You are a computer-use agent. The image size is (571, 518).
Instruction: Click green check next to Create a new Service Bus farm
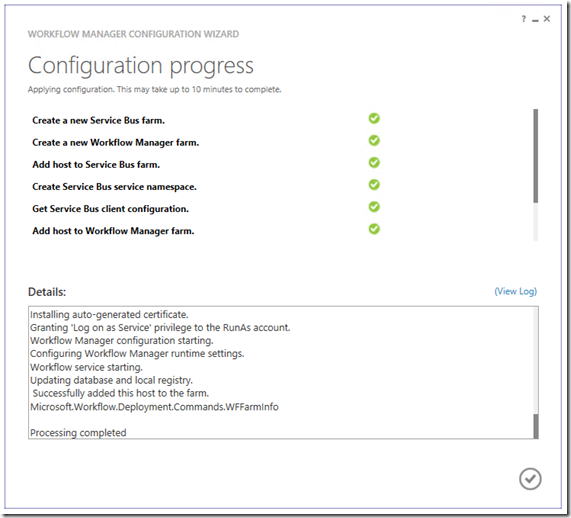[374, 118]
